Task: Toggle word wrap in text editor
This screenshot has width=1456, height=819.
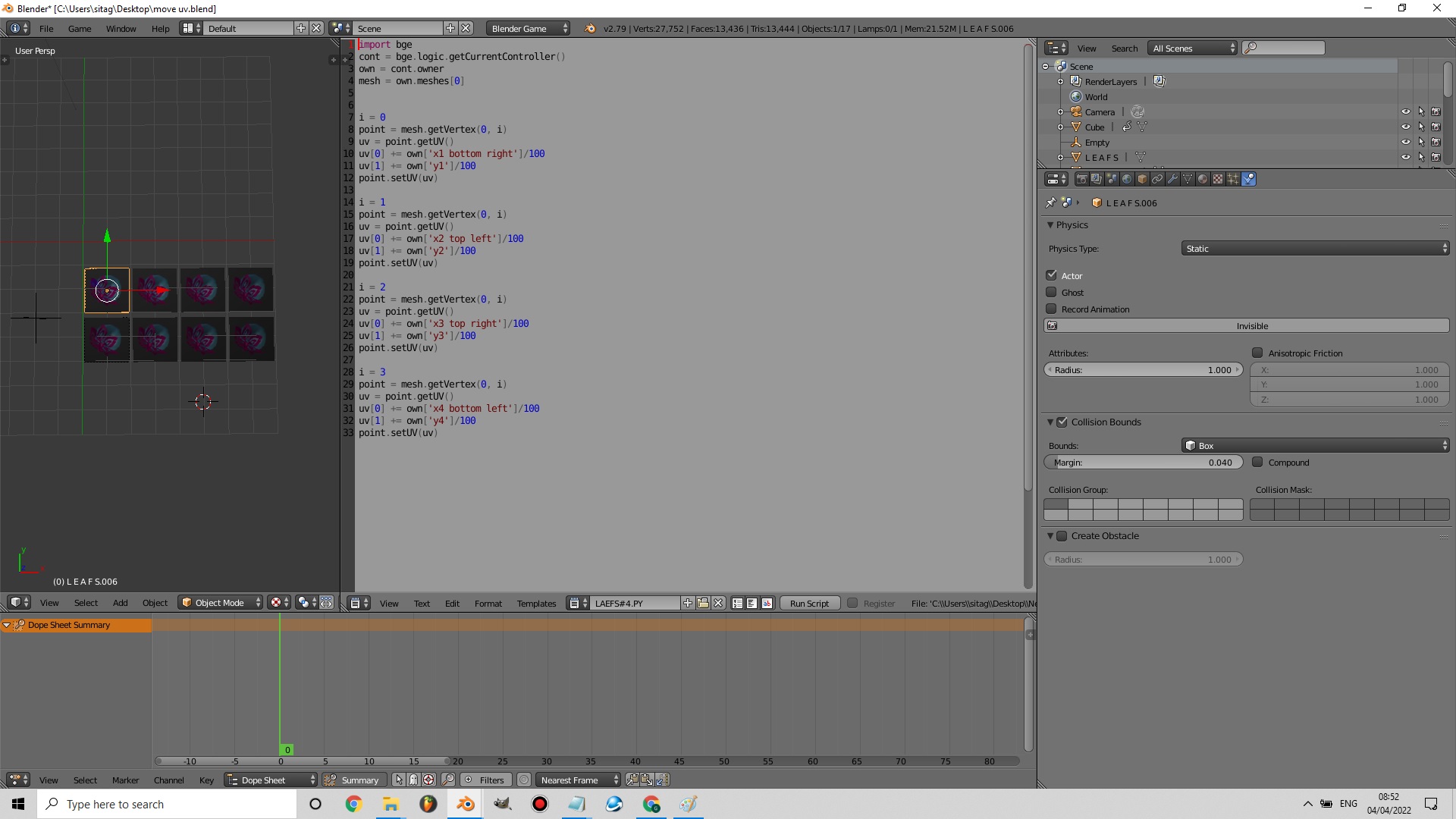Action: 752,603
